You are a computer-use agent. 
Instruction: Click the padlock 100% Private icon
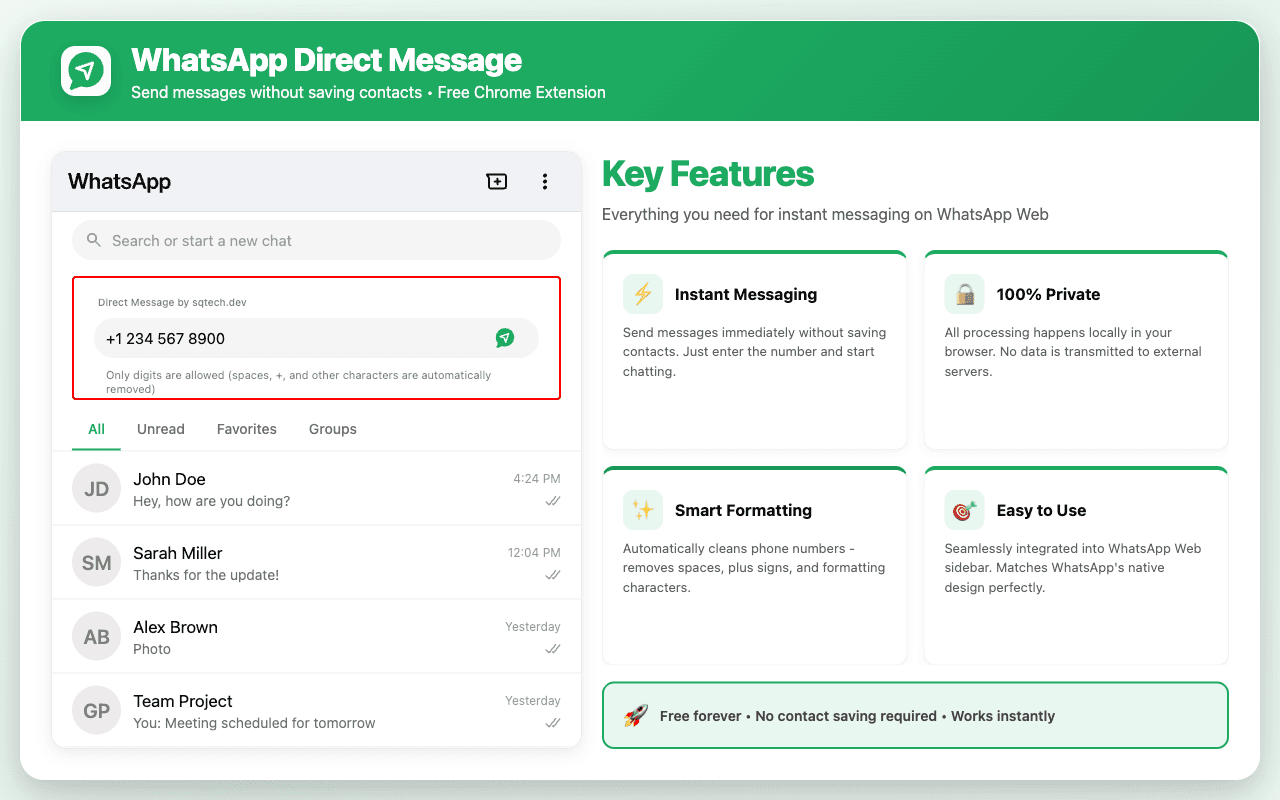click(964, 294)
